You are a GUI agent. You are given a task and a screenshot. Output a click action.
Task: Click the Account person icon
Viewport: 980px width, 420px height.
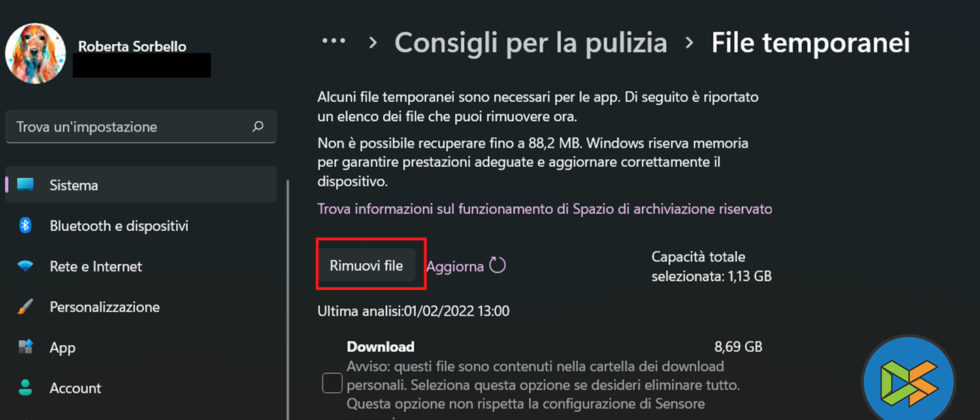click(26, 388)
